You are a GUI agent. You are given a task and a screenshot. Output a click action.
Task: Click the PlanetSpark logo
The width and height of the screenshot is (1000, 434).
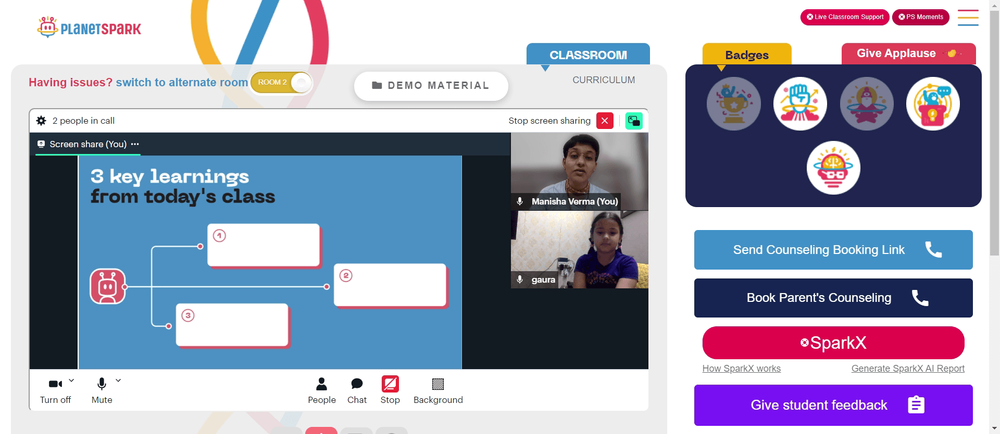(89, 27)
